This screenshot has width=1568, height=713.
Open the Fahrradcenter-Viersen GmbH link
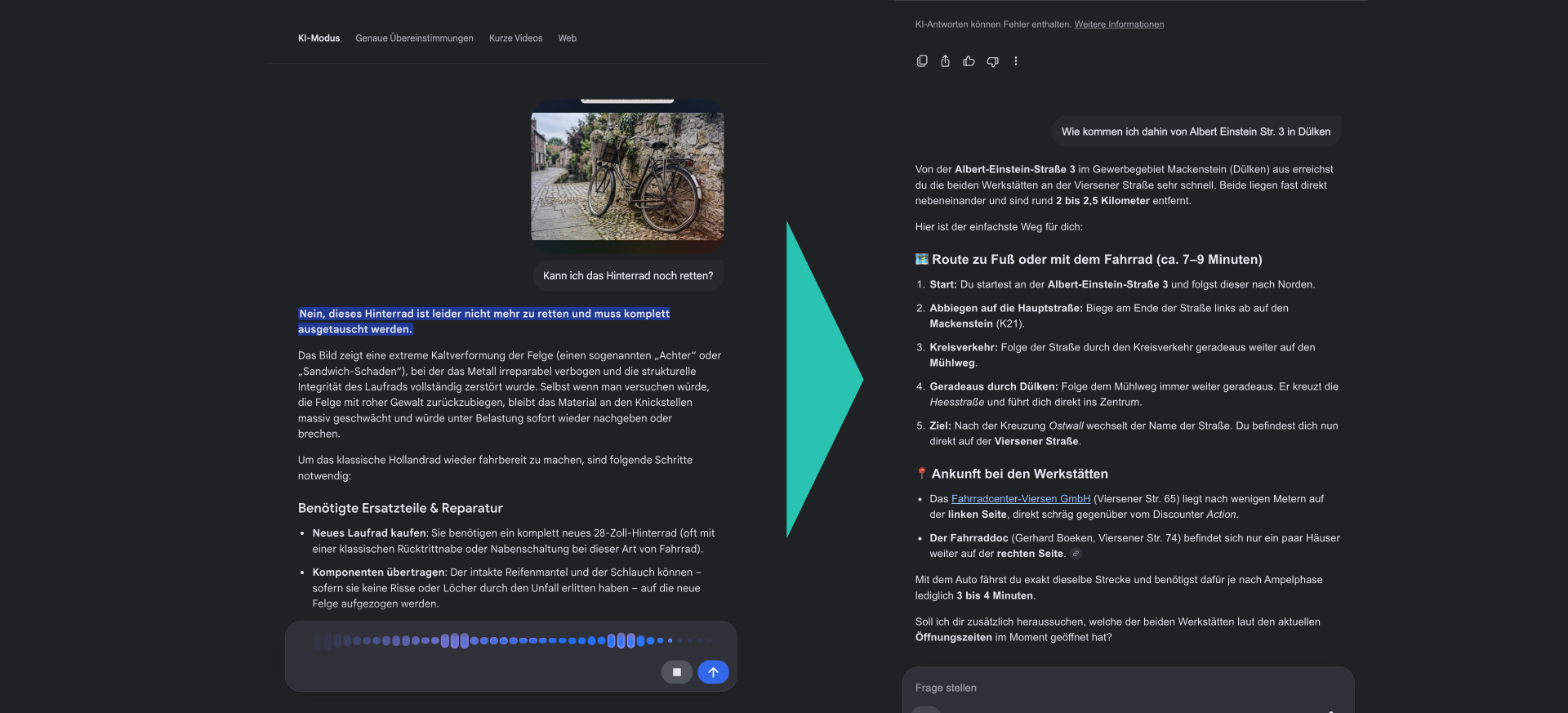[x=1021, y=499]
